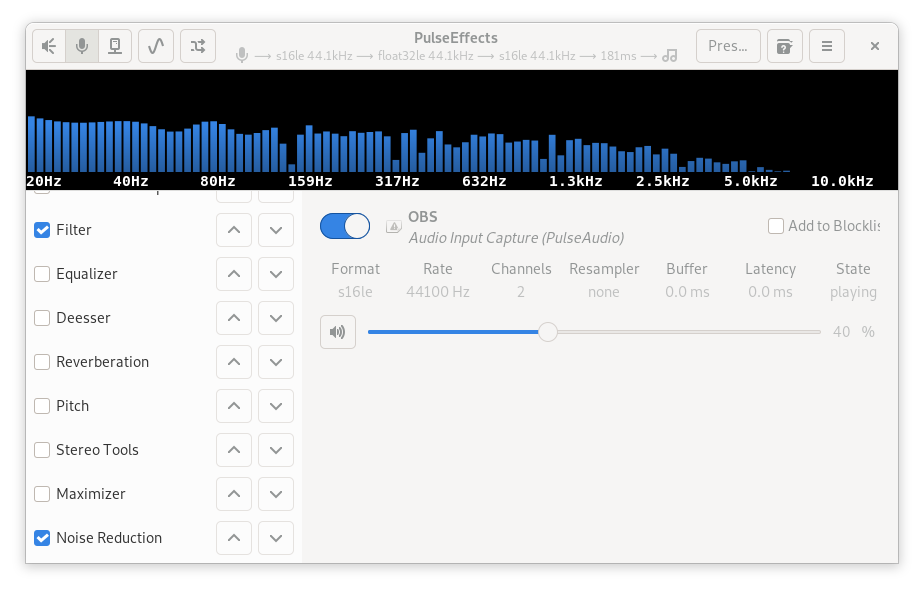Switch to the speaker output tab

point(48,45)
